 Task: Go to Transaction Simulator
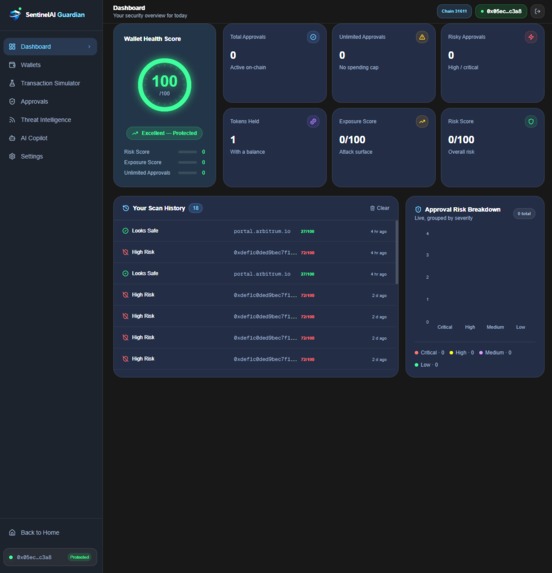pyautogui.click(x=50, y=83)
